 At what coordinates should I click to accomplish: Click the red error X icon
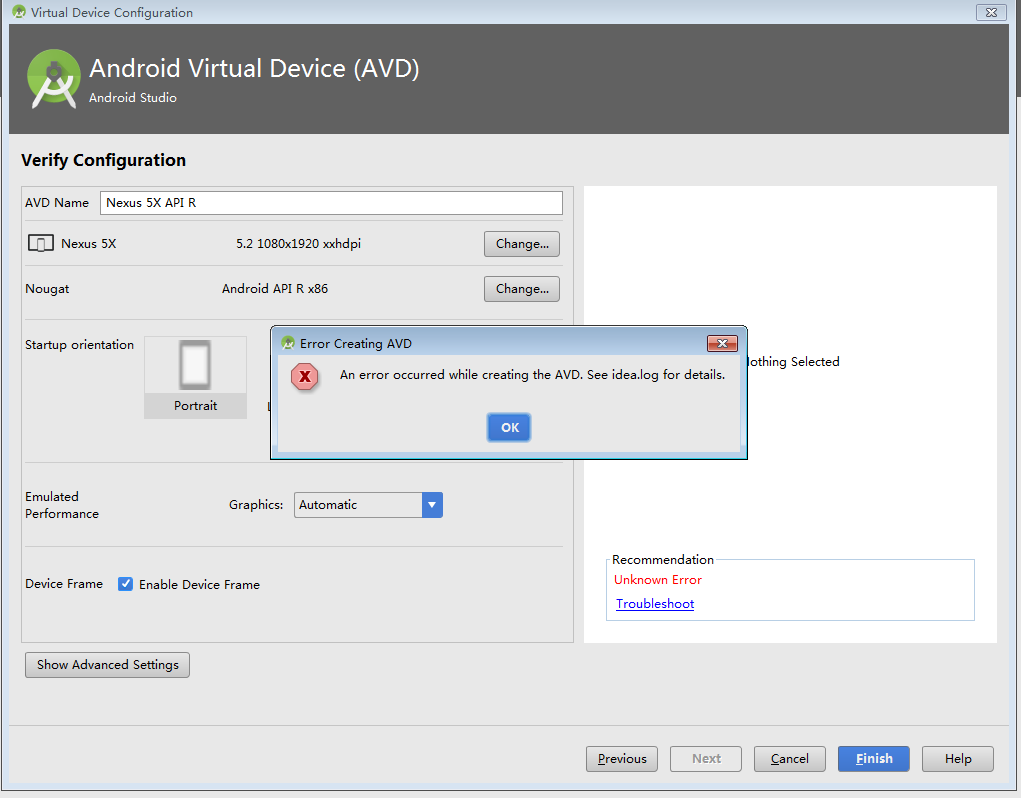pos(304,376)
